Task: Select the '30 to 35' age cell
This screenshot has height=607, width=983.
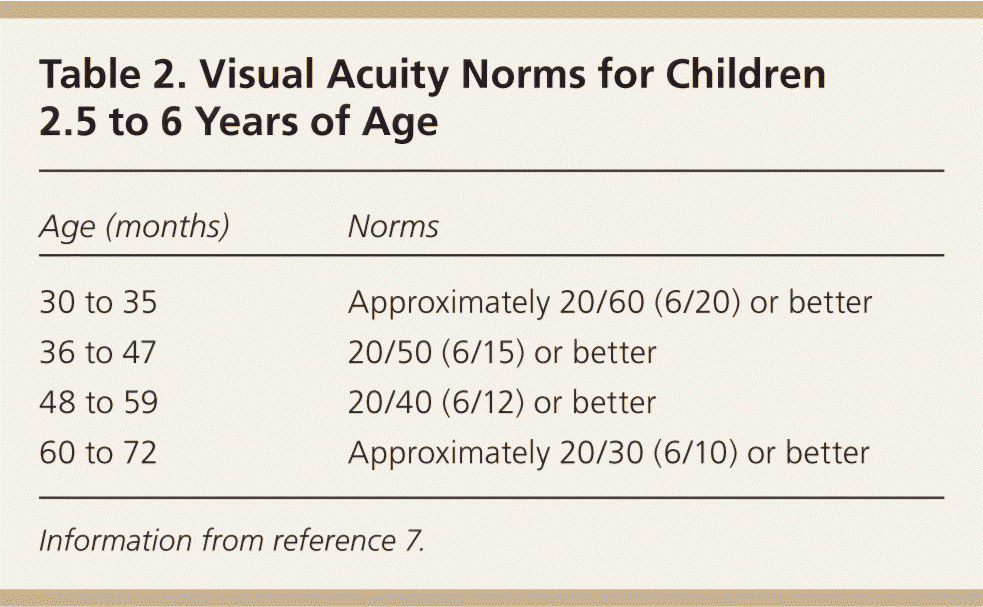Action: pos(98,302)
